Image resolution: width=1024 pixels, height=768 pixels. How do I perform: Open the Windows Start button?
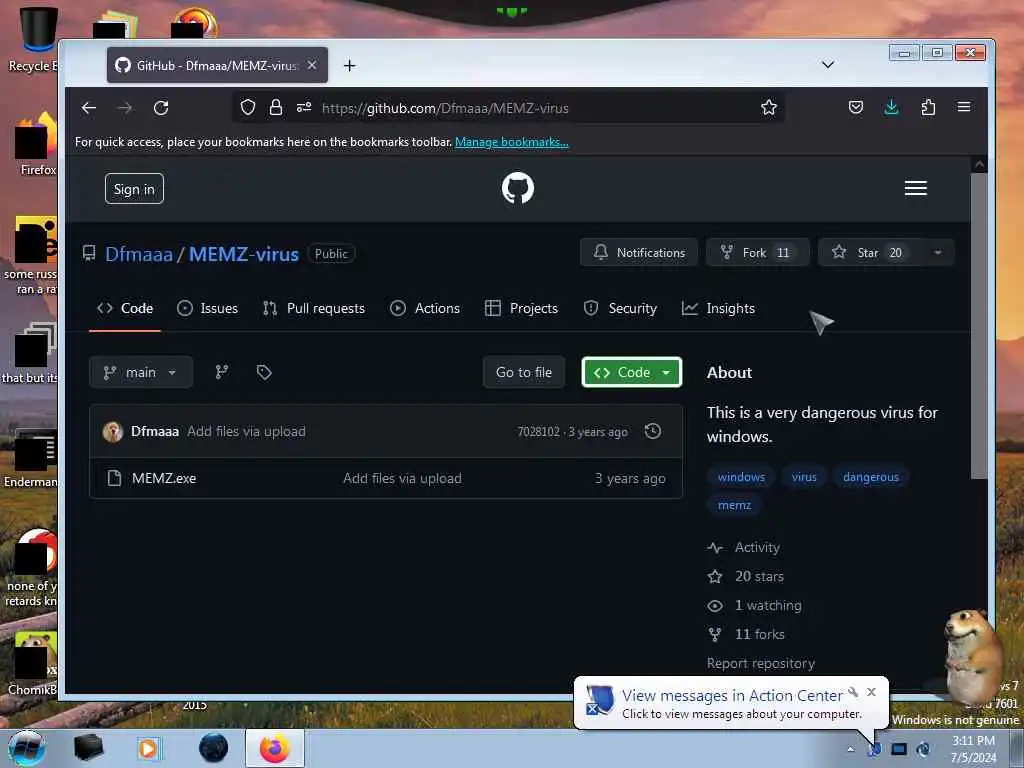click(x=26, y=748)
